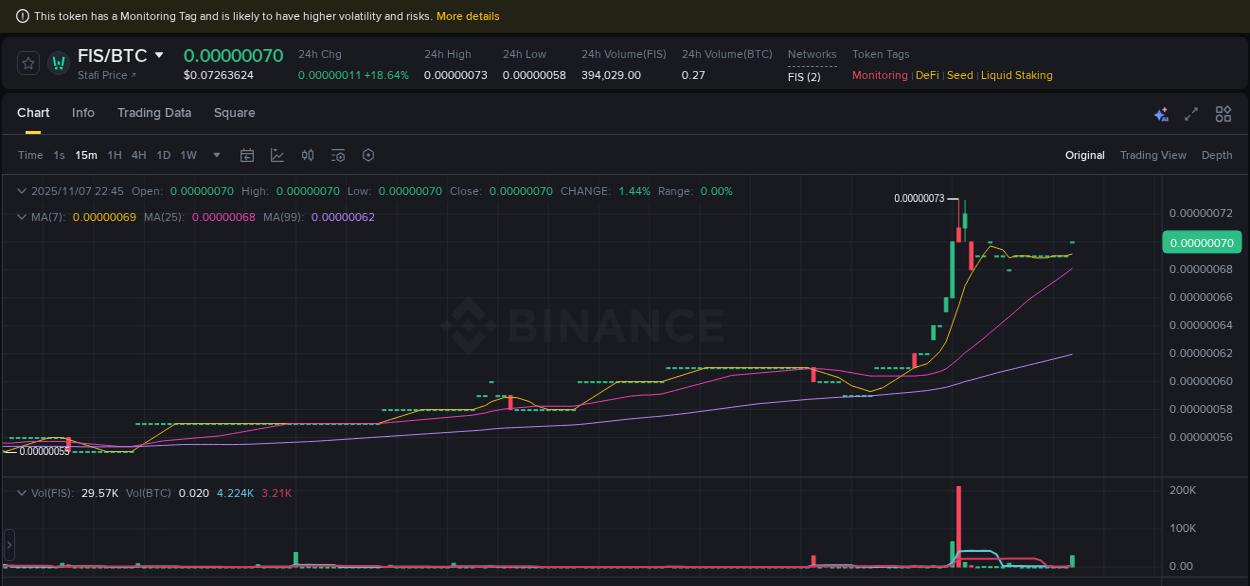Image resolution: width=1250 pixels, height=586 pixels.
Task: Click the favorite star icon next to FIS/BTC
Action: [x=28, y=62]
